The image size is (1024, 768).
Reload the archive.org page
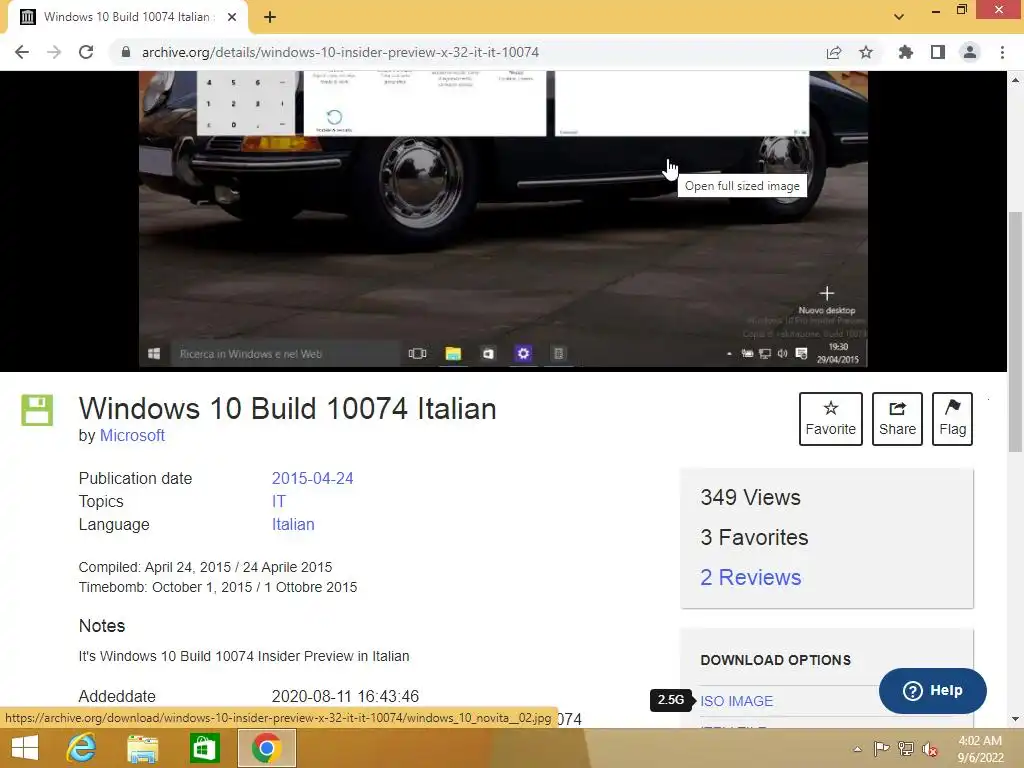pyautogui.click(x=86, y=52)
